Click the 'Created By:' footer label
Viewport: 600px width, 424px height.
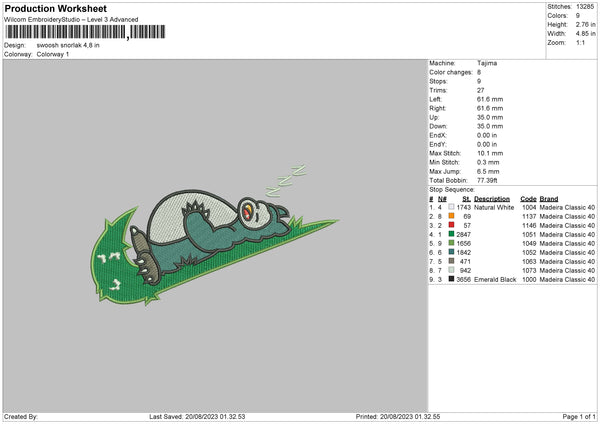(21, 417)
